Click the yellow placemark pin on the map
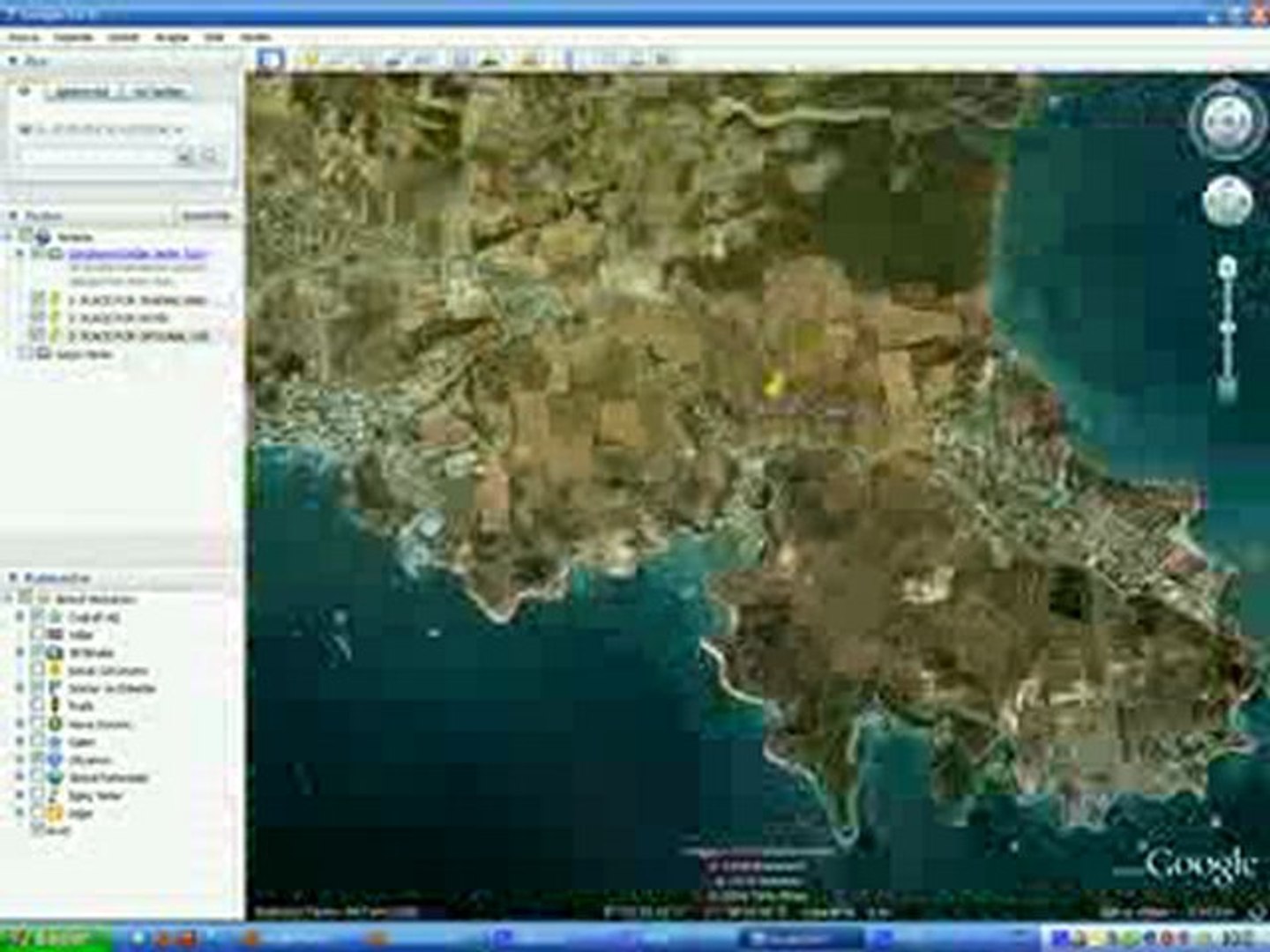Viewport: 1270px width, 952px height. pos(773,383)
